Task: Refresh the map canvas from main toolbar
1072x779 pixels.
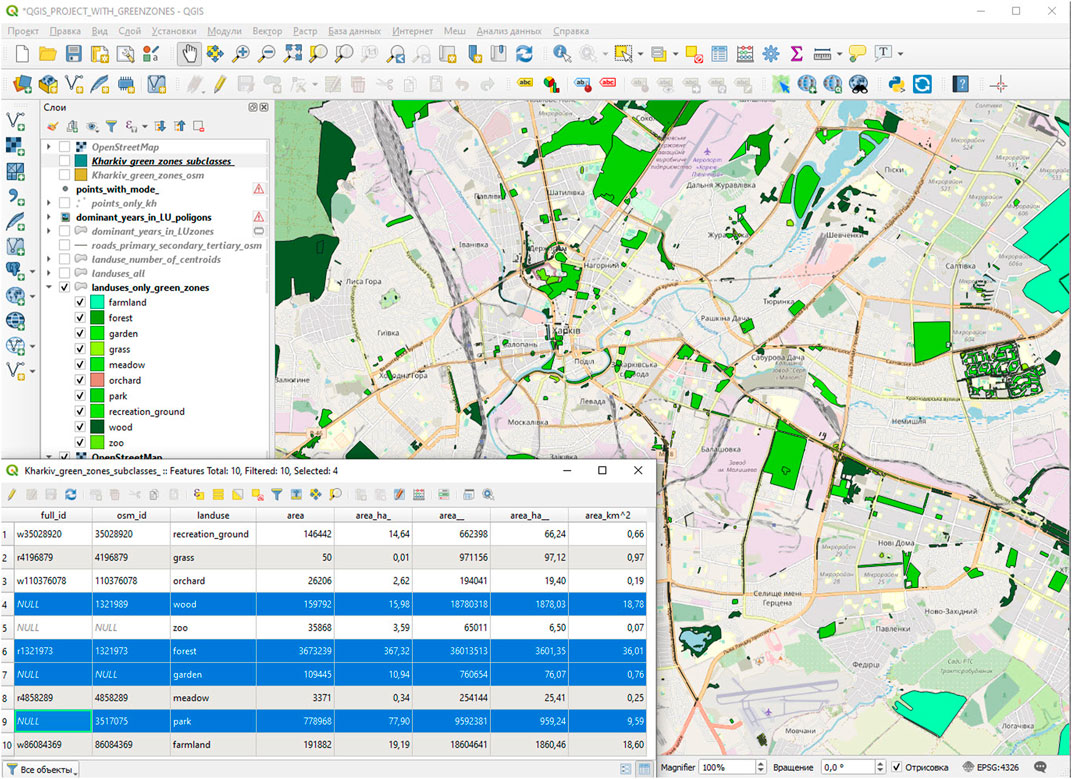Action: click(x=524, y=53)
